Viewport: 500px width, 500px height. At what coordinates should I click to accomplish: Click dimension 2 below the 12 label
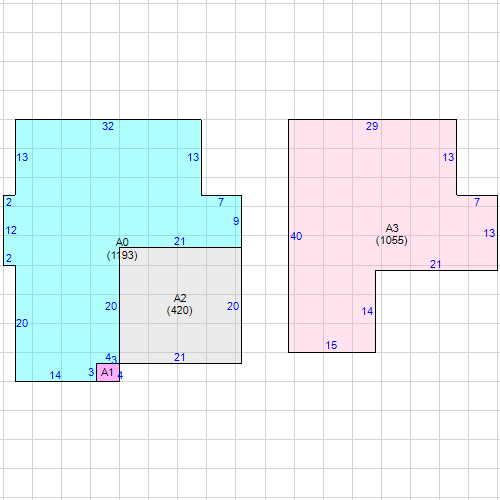9,258
